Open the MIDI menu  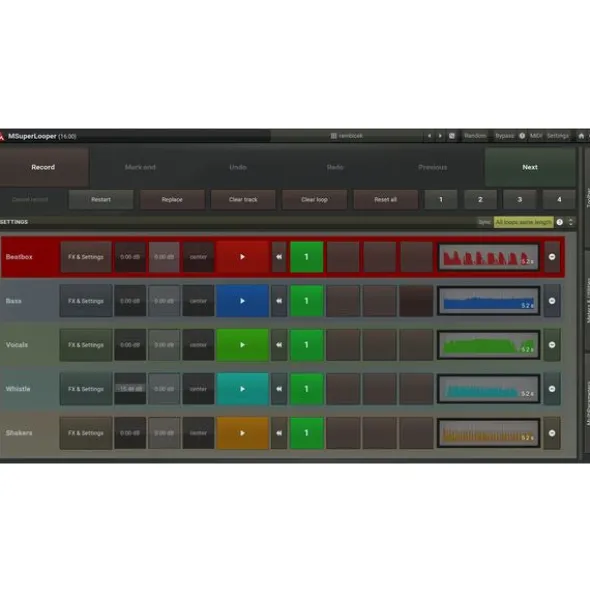click(536, 136)
